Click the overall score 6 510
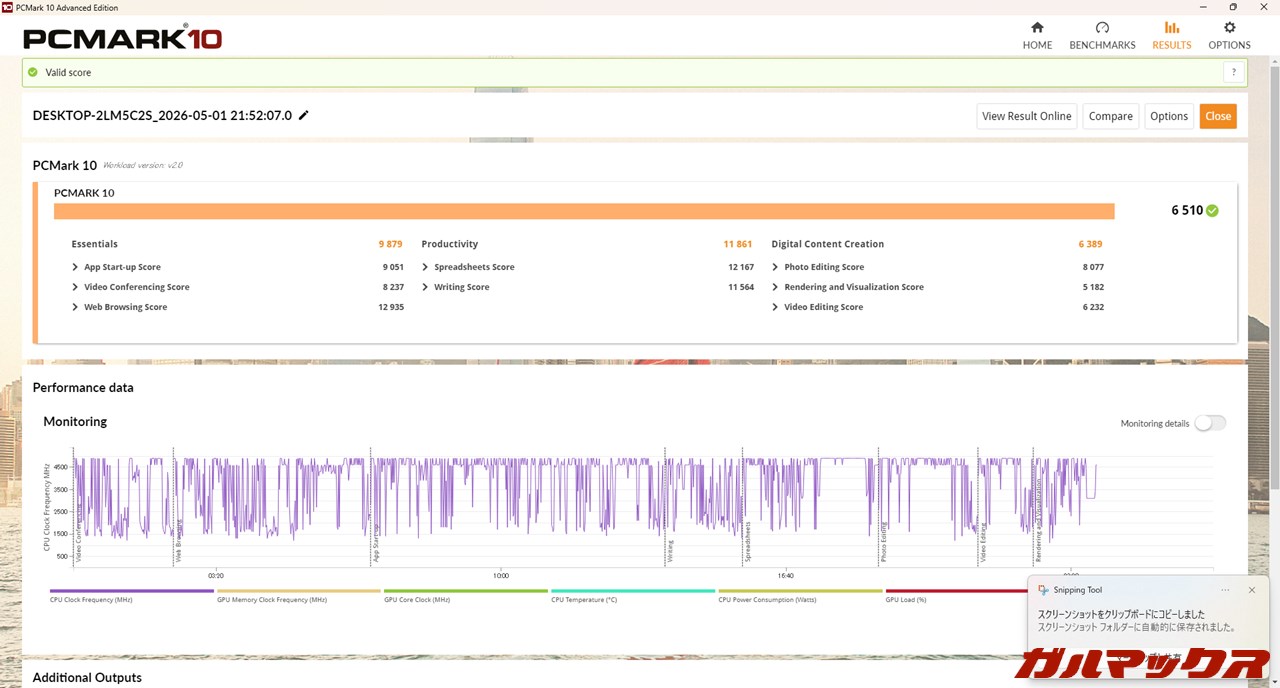 pyautogui.click(x=1187, y=211)
